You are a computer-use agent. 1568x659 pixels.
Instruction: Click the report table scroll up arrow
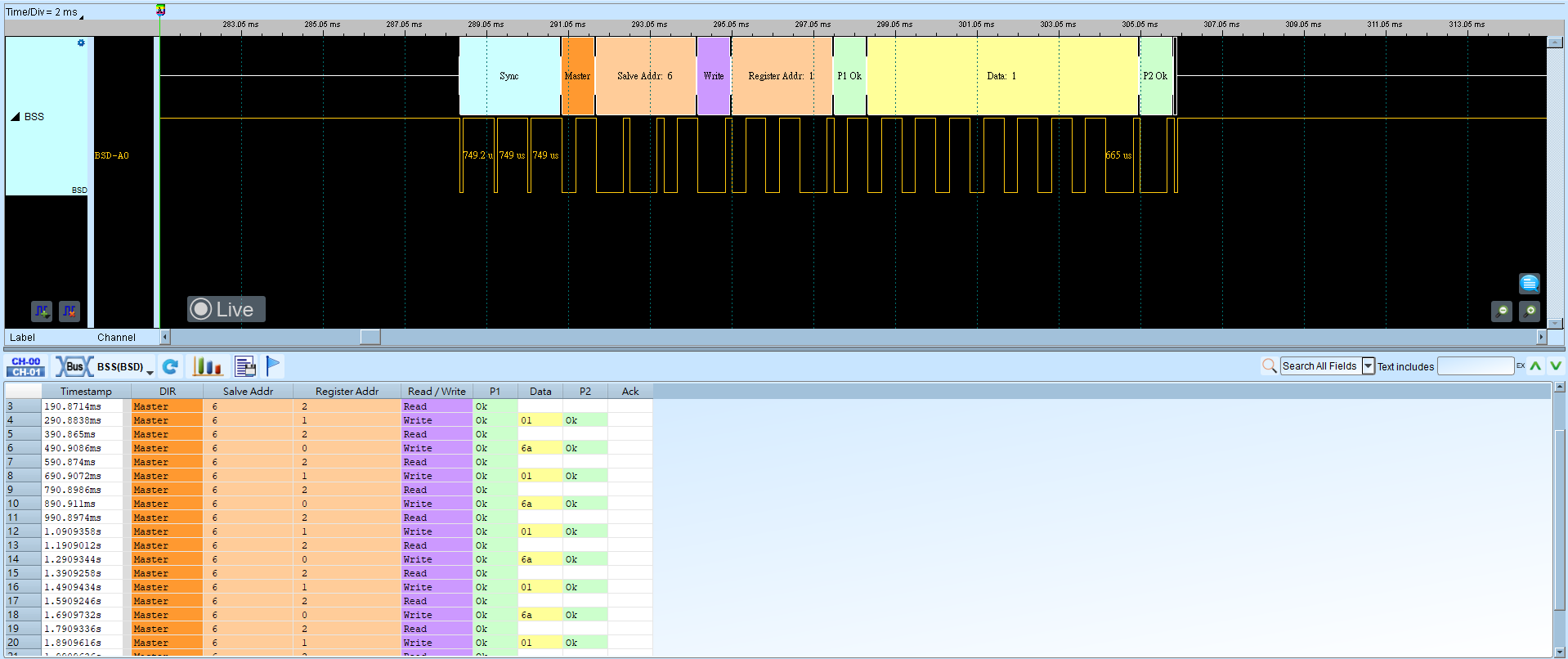(x=1559, y=387)
